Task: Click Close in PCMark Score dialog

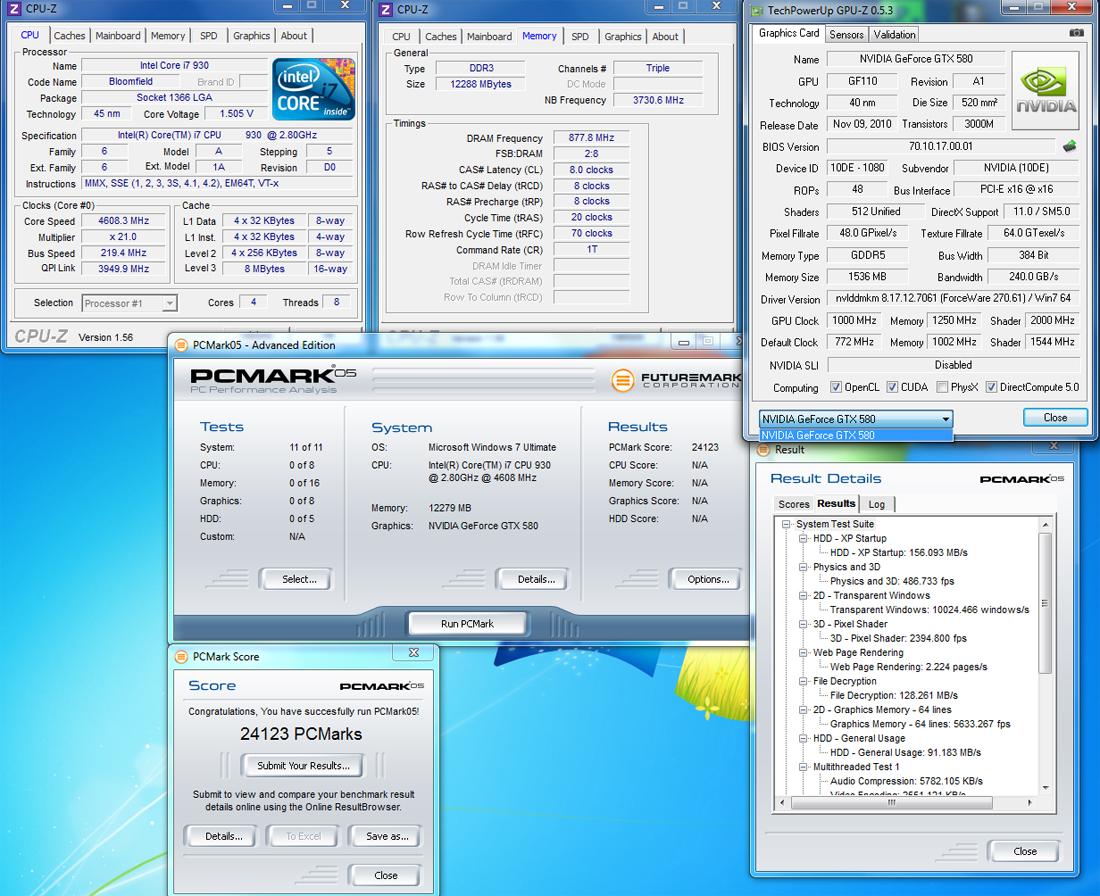Action: [385, 875]
